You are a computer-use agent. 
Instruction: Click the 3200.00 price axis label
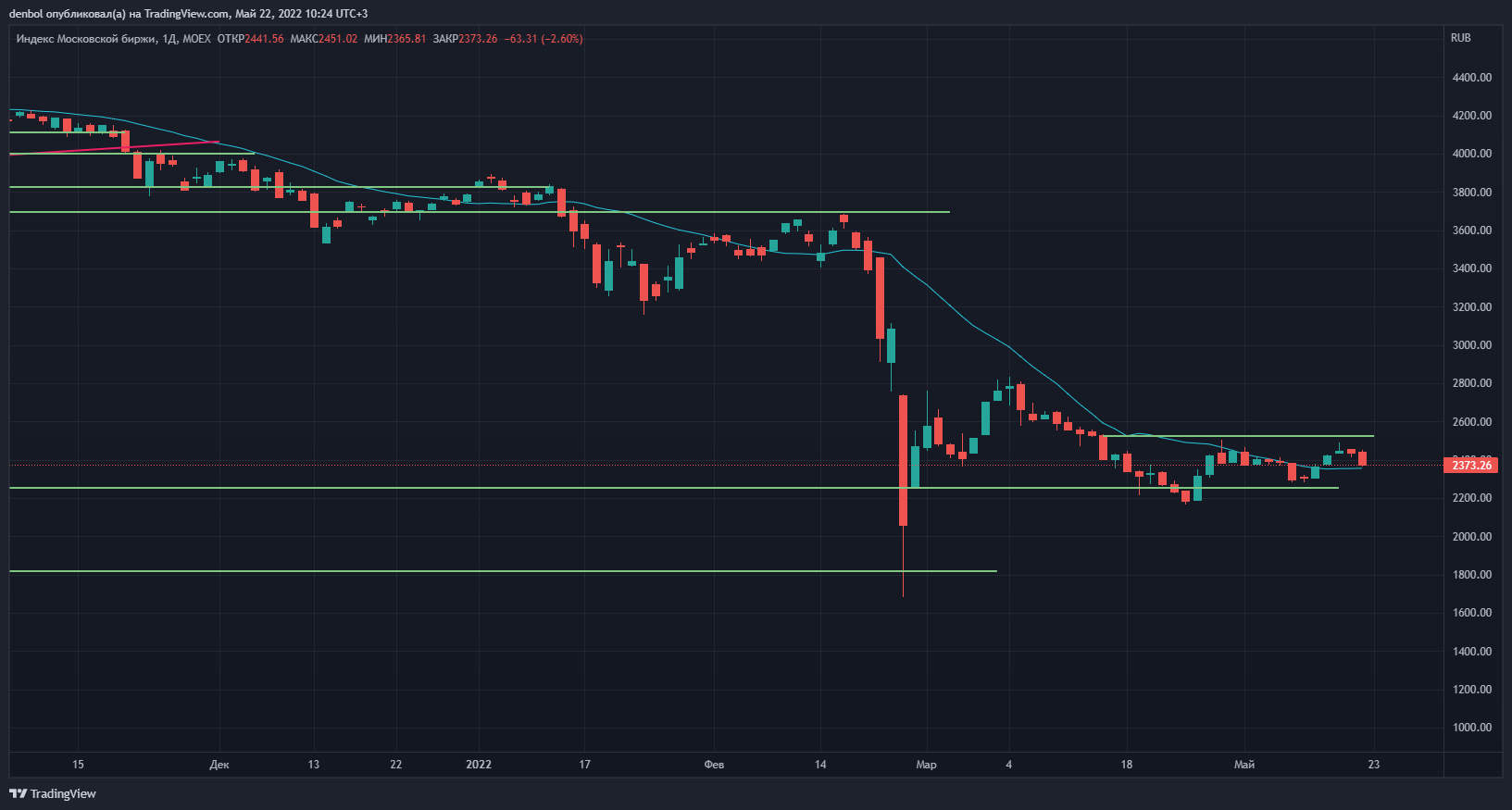pos(1472,307)
